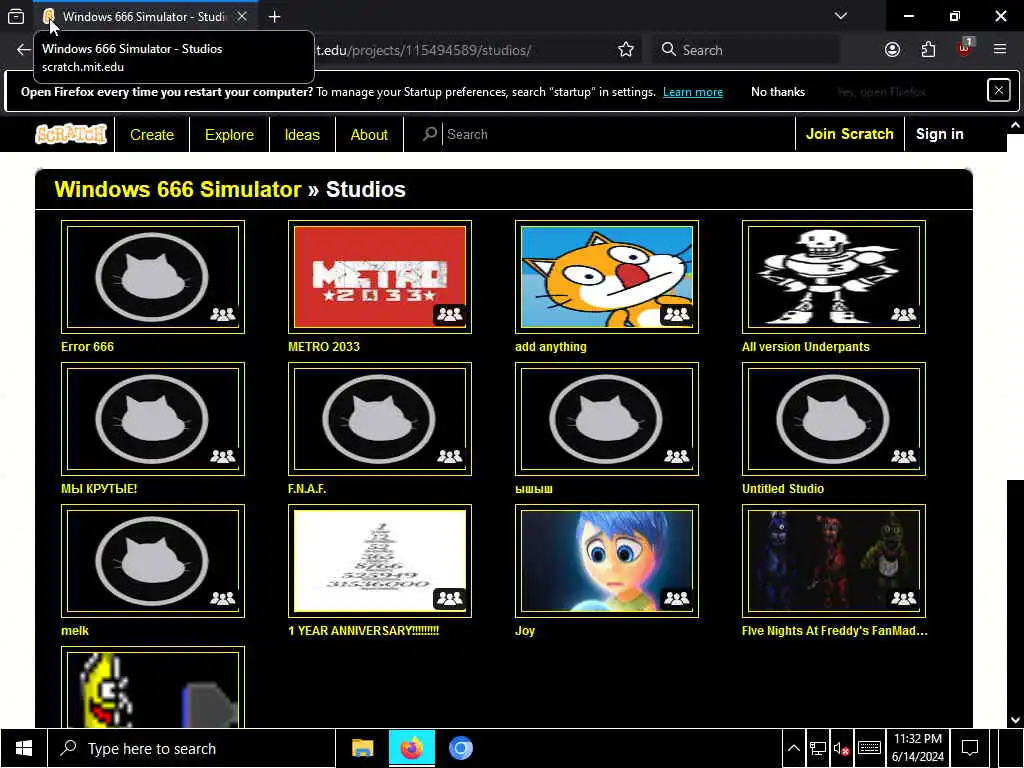Open the 1 YEAR ANNIVERSARY studio thumbnail
The image size is (1024, 768).
(x=379, y=561)
